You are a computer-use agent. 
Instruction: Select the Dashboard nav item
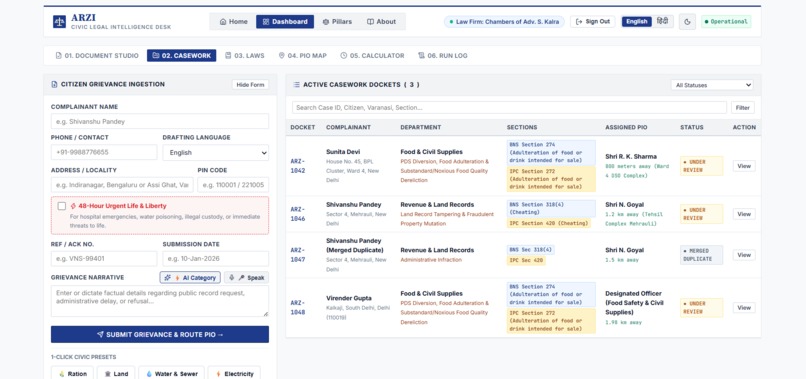click(285, 22)
